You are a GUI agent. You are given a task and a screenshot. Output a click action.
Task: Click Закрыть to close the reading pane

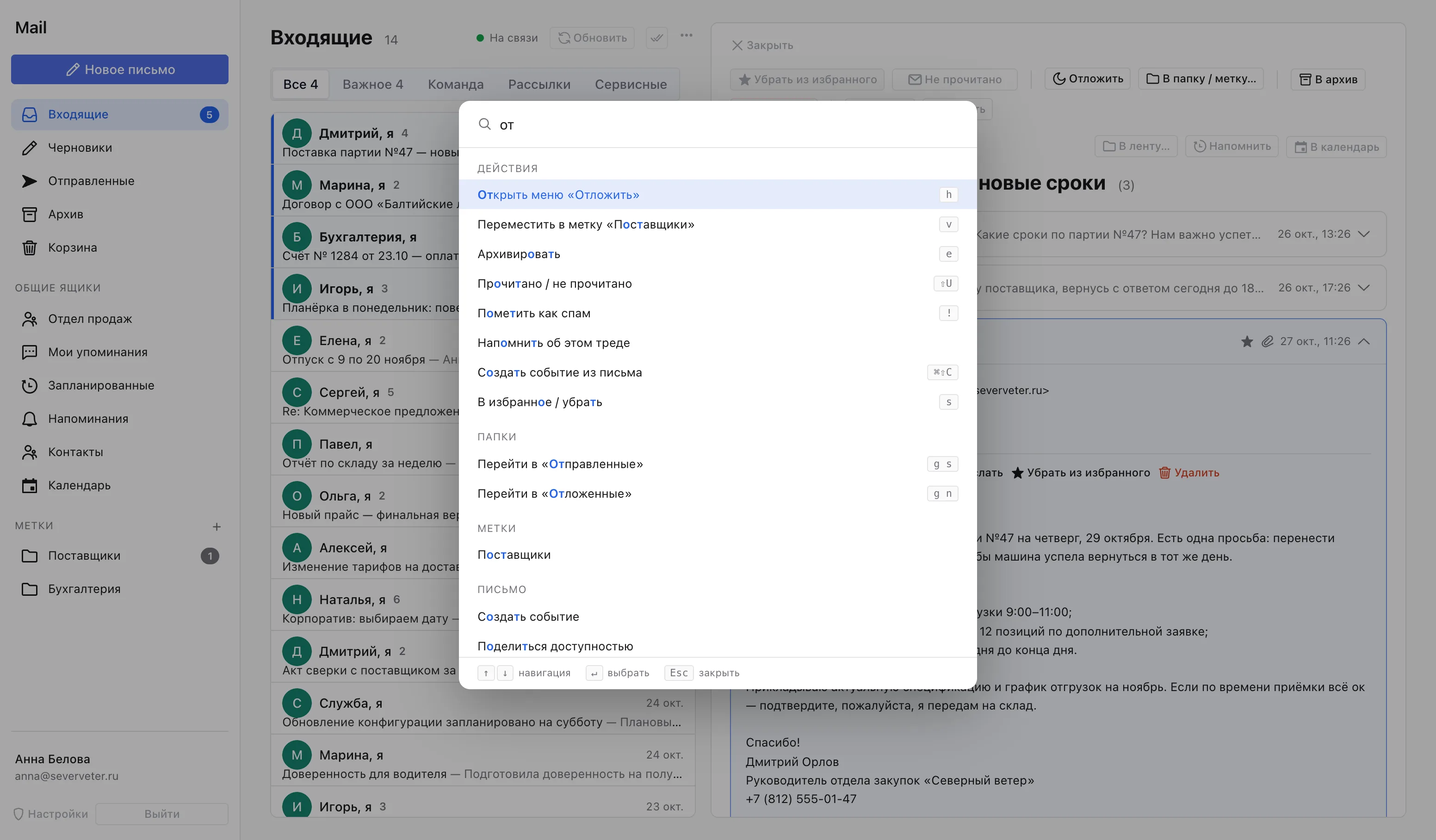(762, 45)
